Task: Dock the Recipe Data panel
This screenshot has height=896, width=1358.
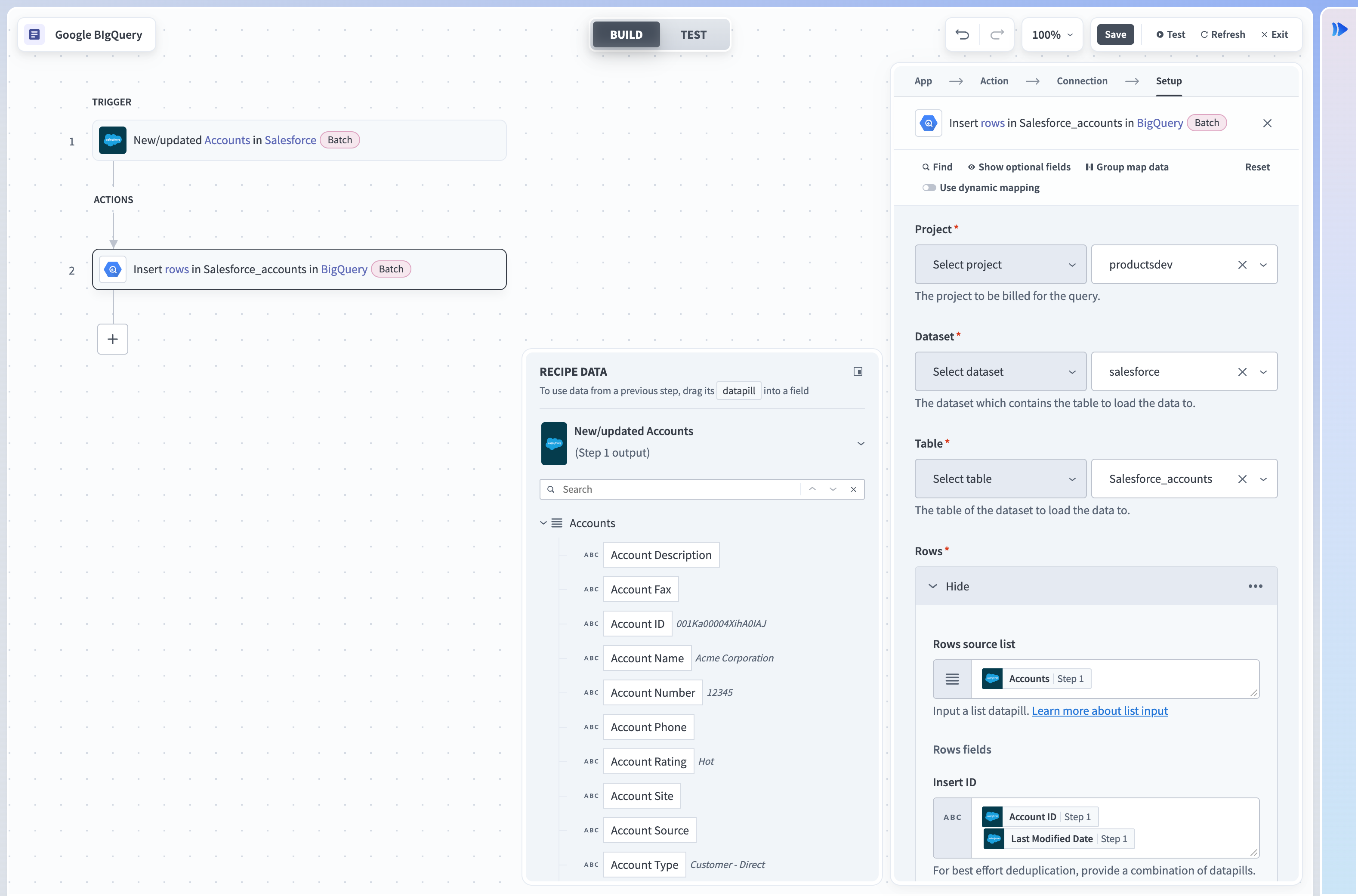Action: [x=858, y=371]
